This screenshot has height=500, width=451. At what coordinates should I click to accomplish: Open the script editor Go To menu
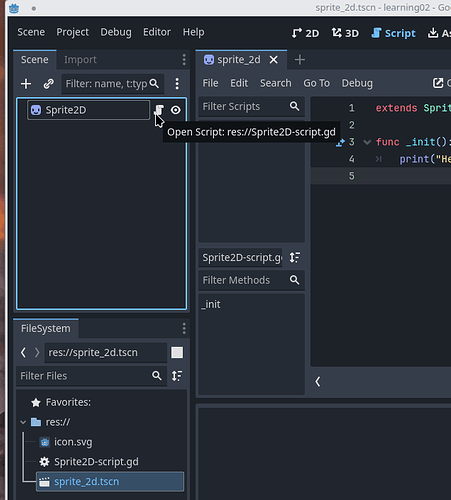click(316, 83)
